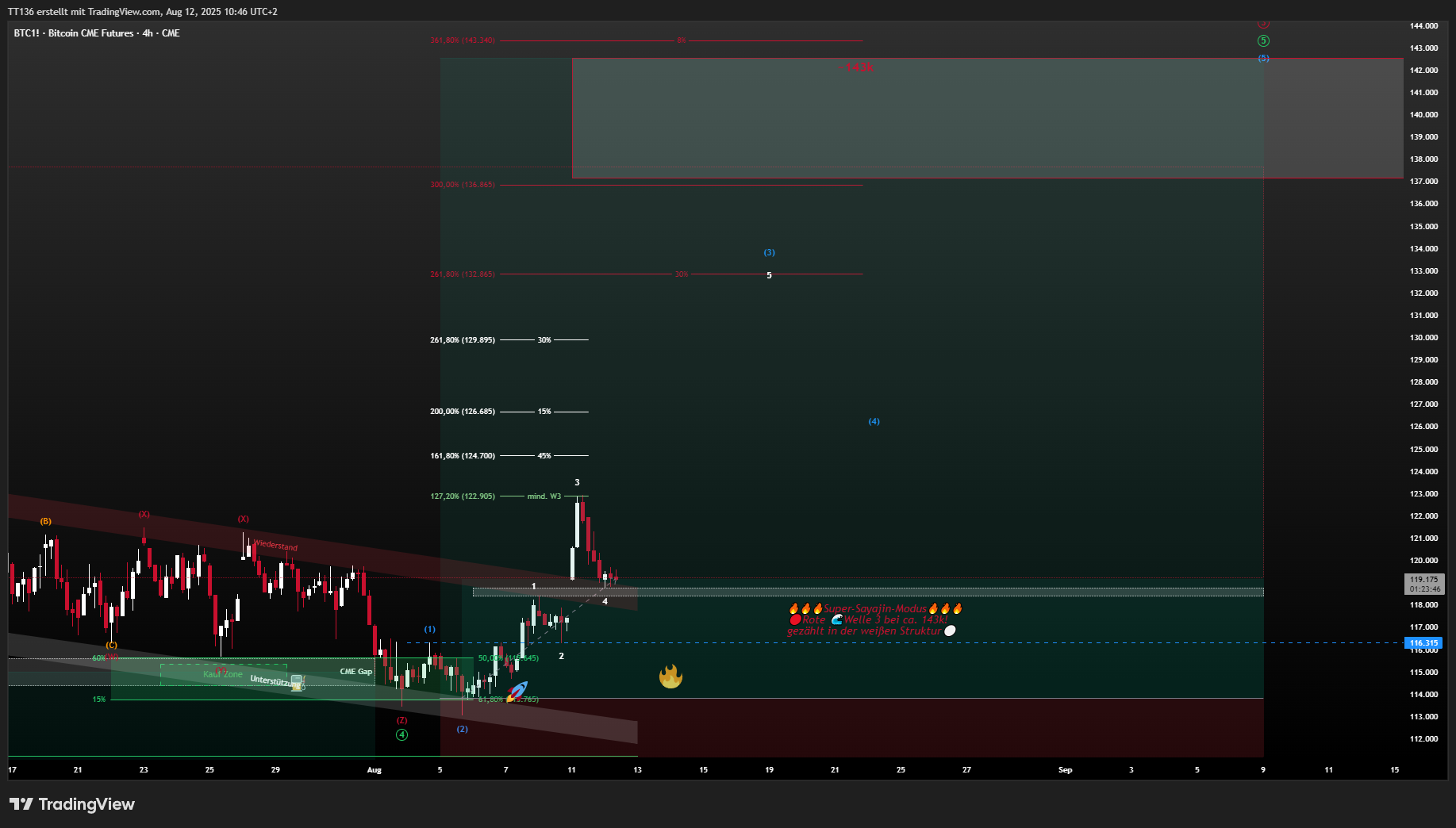Screen dimensions: 1456x828
Task: Select the '261,80% (129.895)' Fibonacci label
Action: point(463,339)
